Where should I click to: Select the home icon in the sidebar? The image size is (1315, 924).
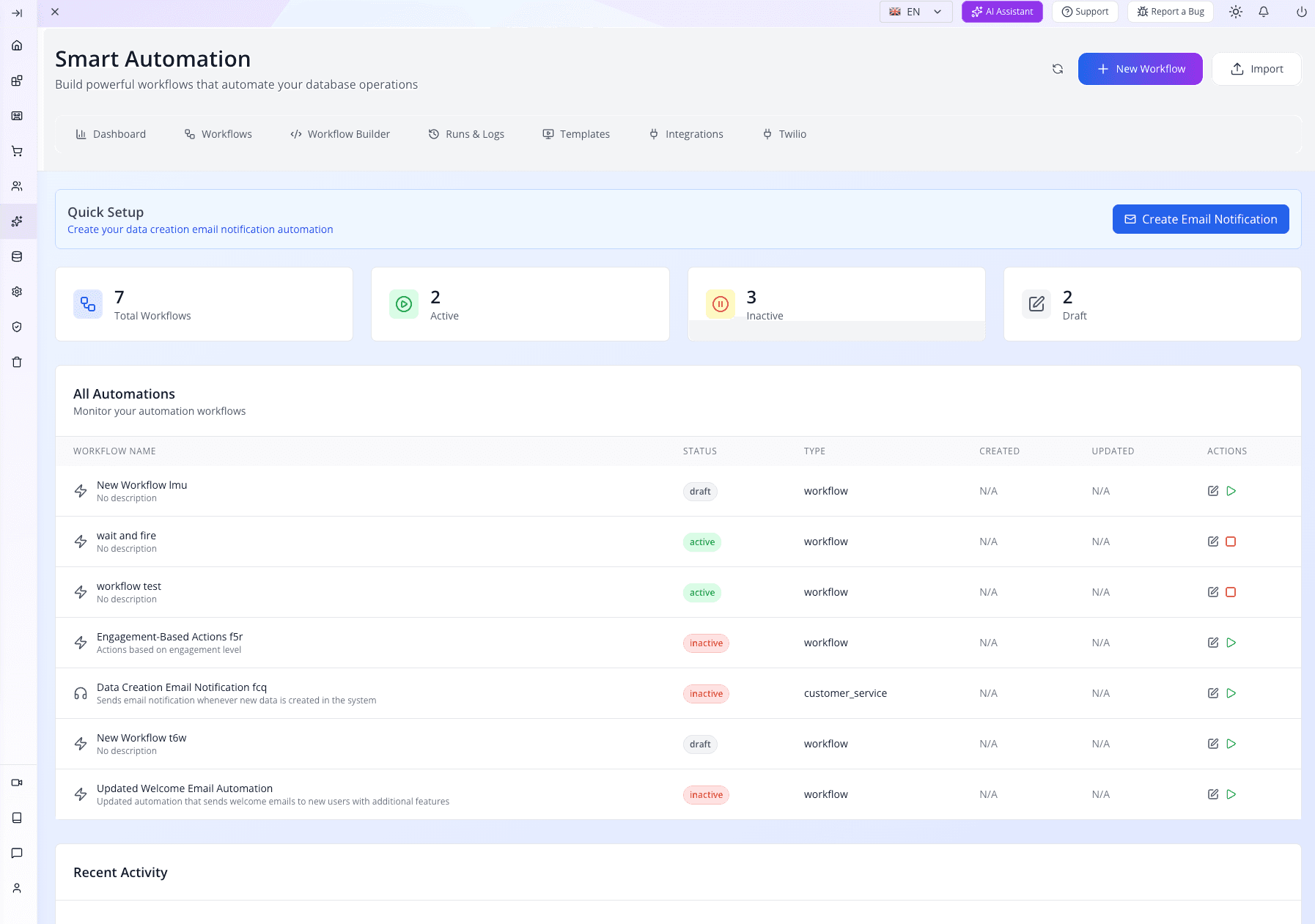pos(17,45)
